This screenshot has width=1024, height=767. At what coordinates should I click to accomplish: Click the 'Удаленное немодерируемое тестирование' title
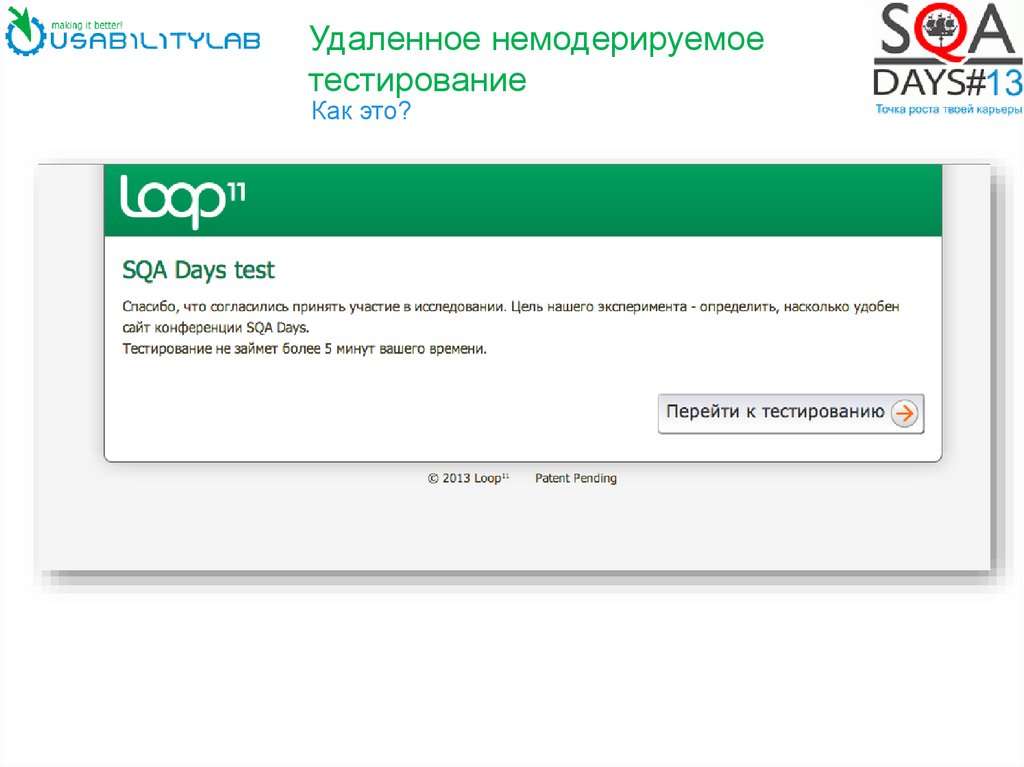tap(536, 59)
